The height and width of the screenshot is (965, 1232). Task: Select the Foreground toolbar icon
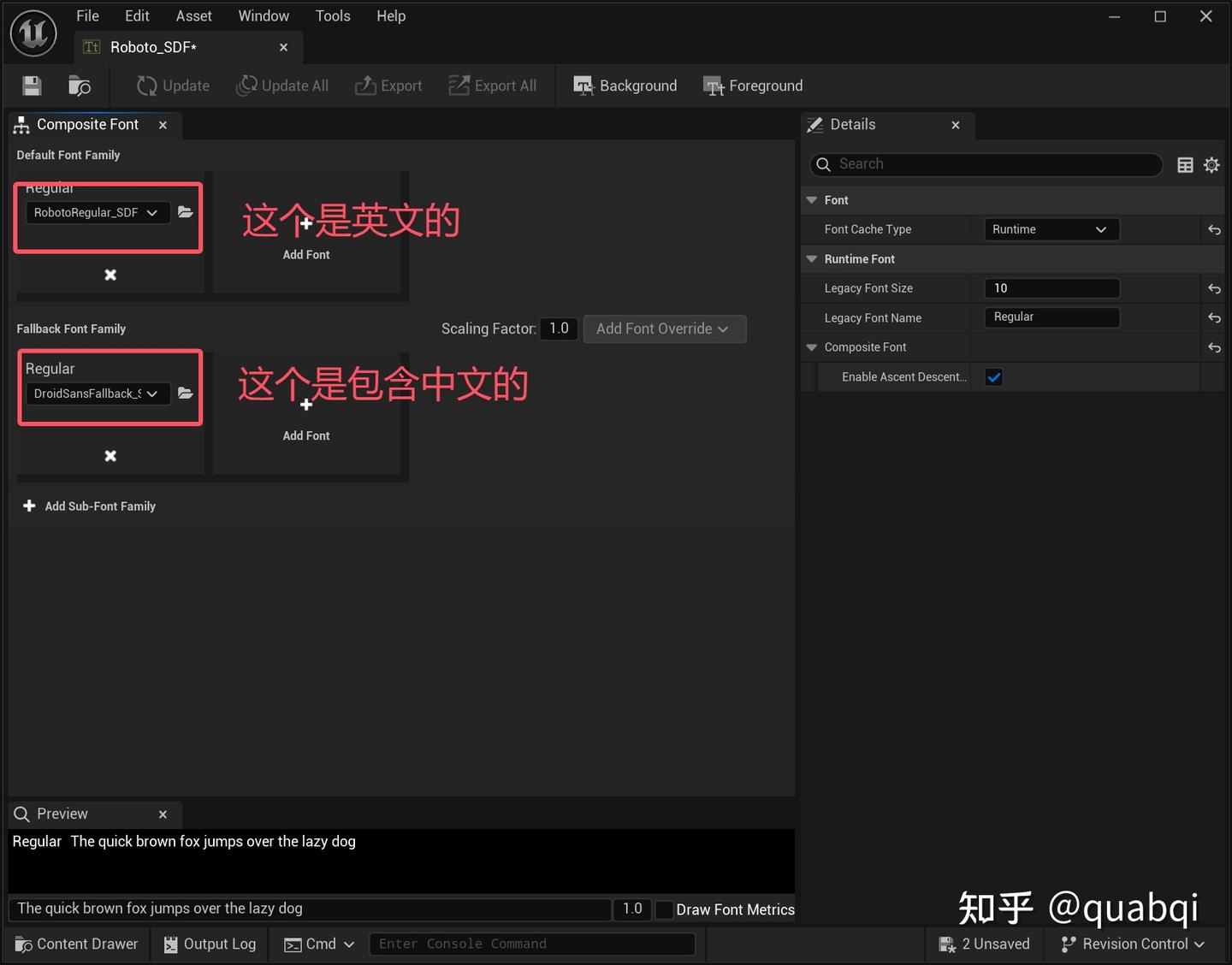pos(752,86)
